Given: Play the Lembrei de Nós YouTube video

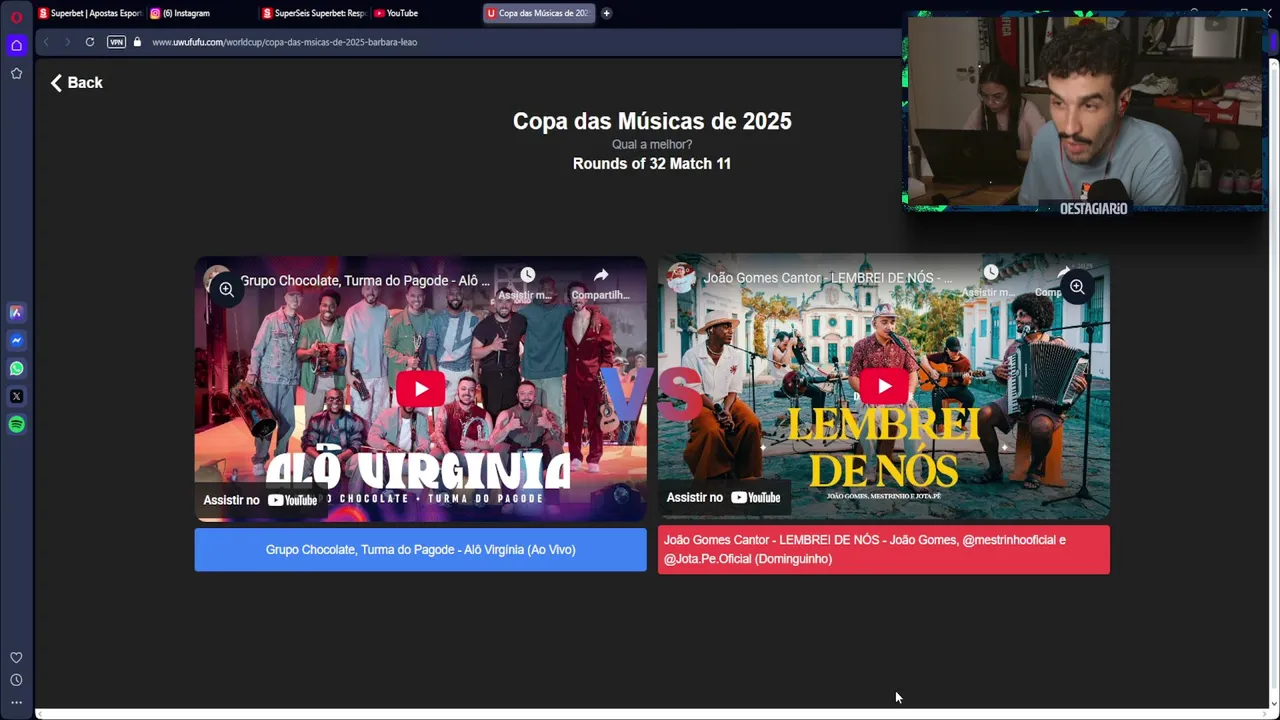Looking at the screenshot, I should [884, 386].
